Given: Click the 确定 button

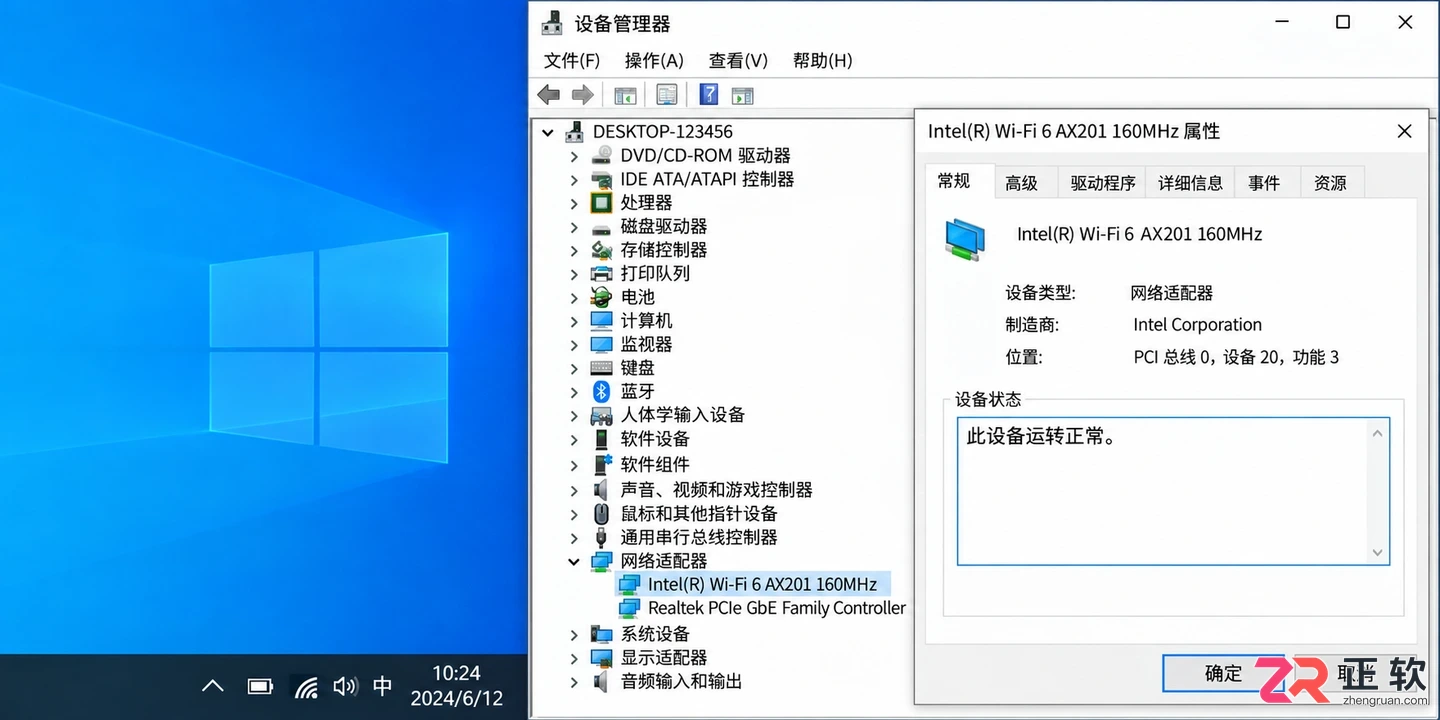Looking at the screenshot, I should 1223,673.
